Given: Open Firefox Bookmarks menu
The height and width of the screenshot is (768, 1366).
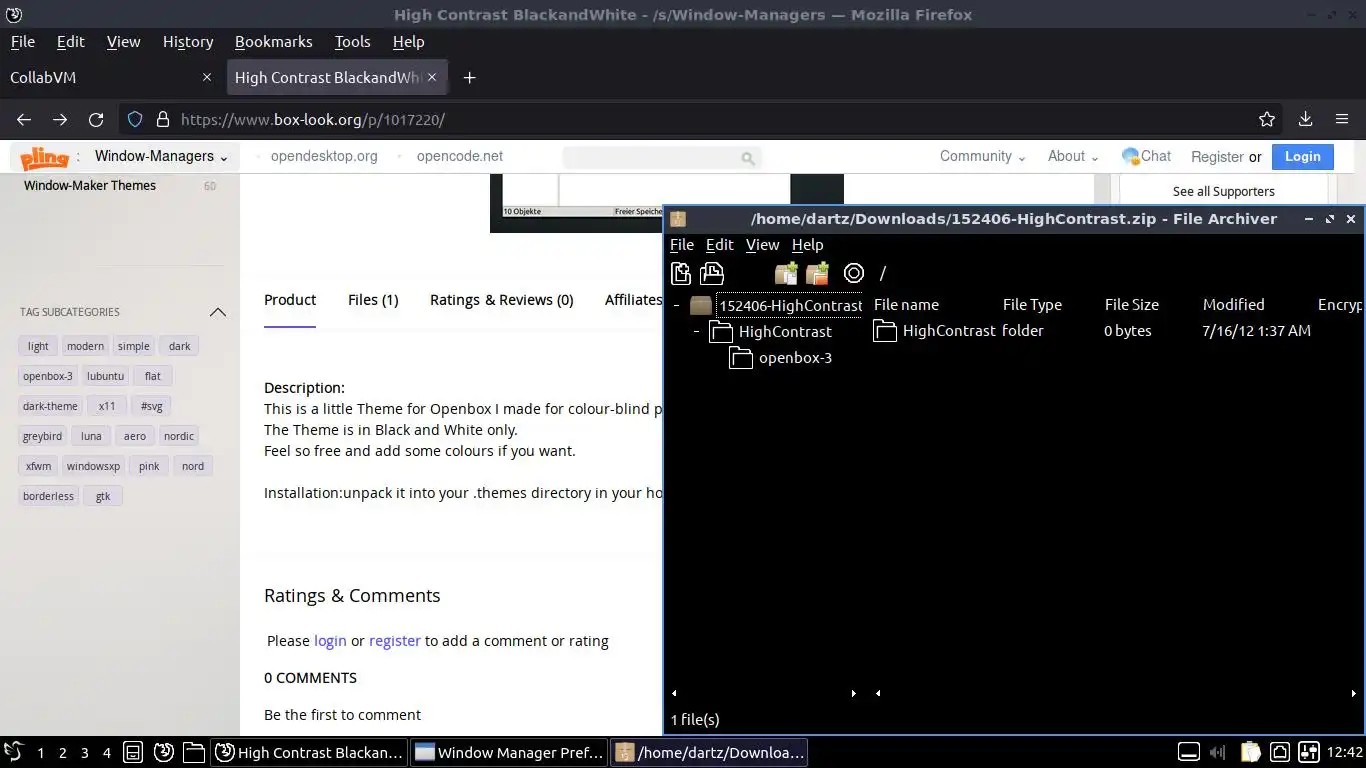Looking at the screenshot, I should [273, 41].
